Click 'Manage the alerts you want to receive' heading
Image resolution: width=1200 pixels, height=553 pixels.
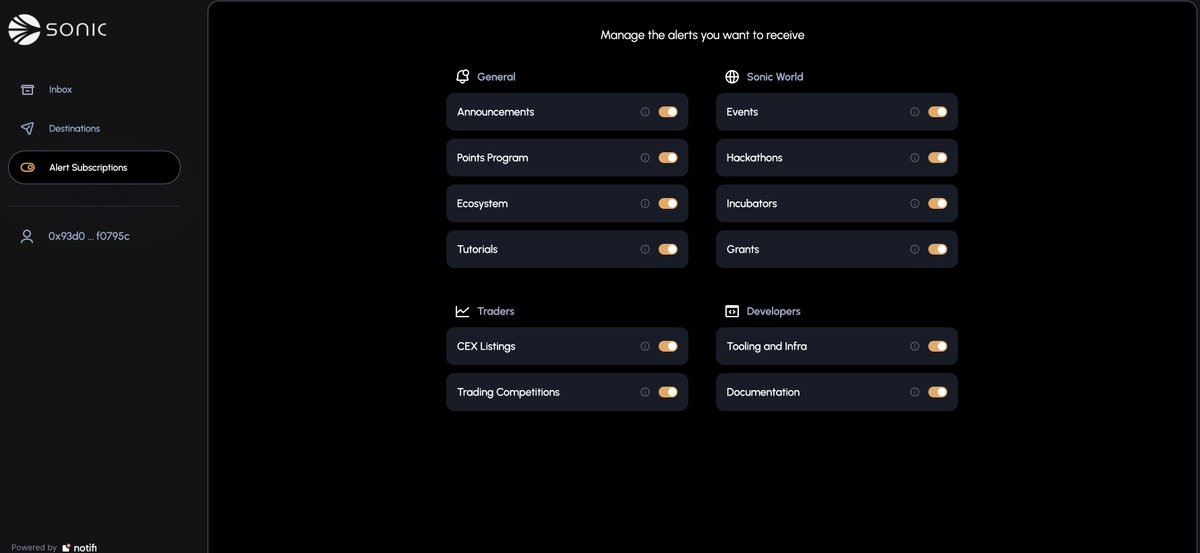point(702,35)
